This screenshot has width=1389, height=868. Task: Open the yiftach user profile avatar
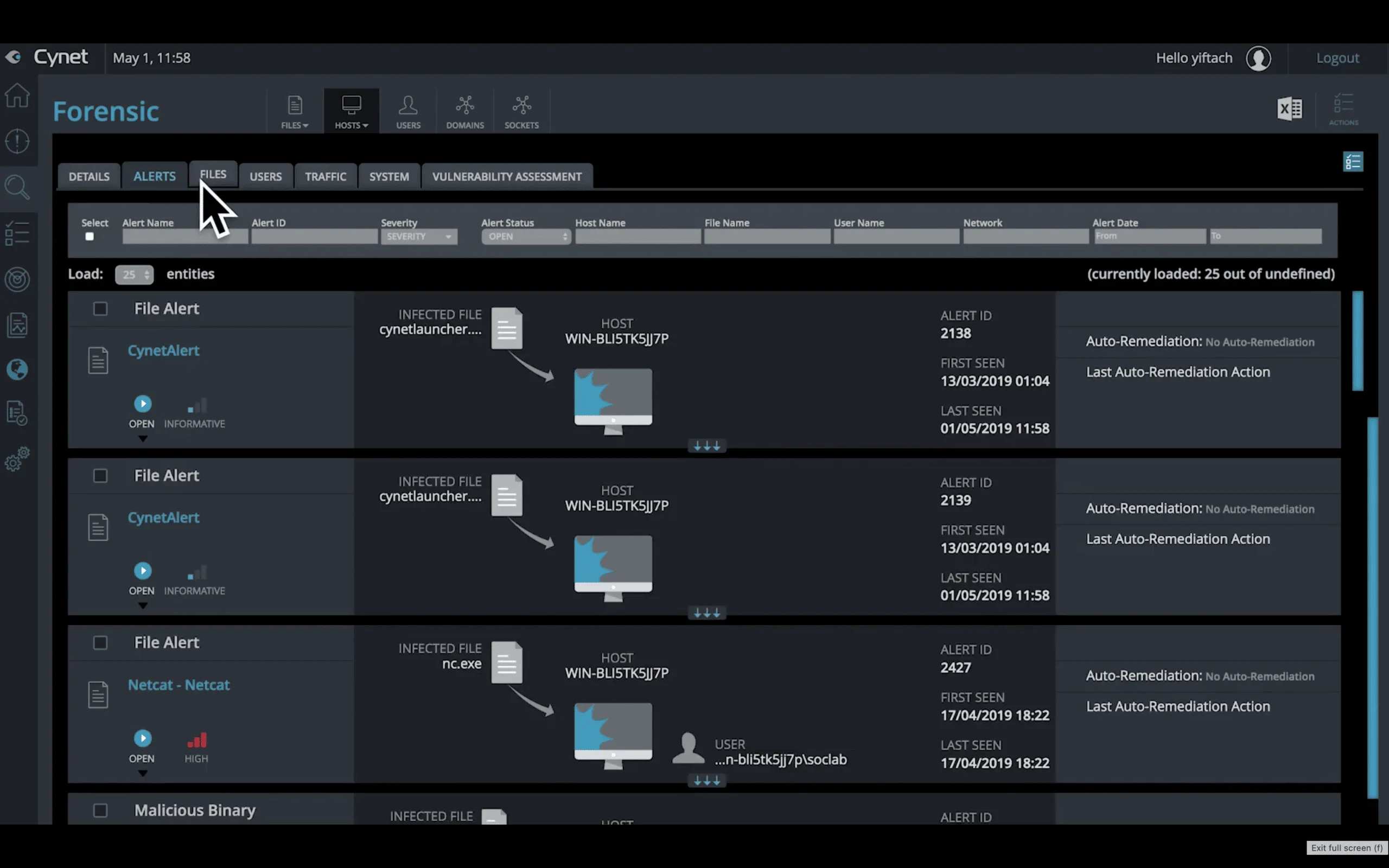1258,58
